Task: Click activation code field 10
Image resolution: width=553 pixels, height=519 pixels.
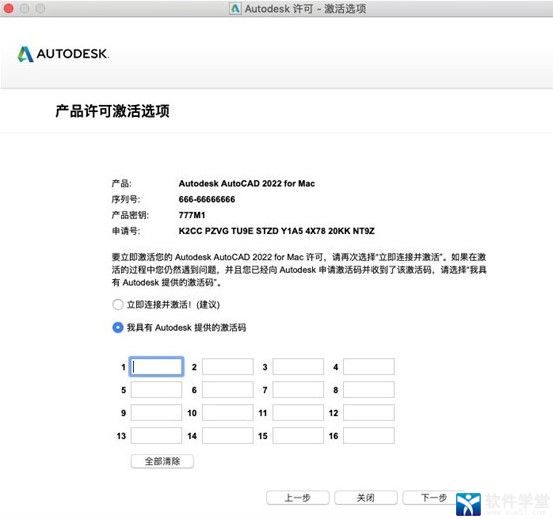Action: tap(227, 413)
